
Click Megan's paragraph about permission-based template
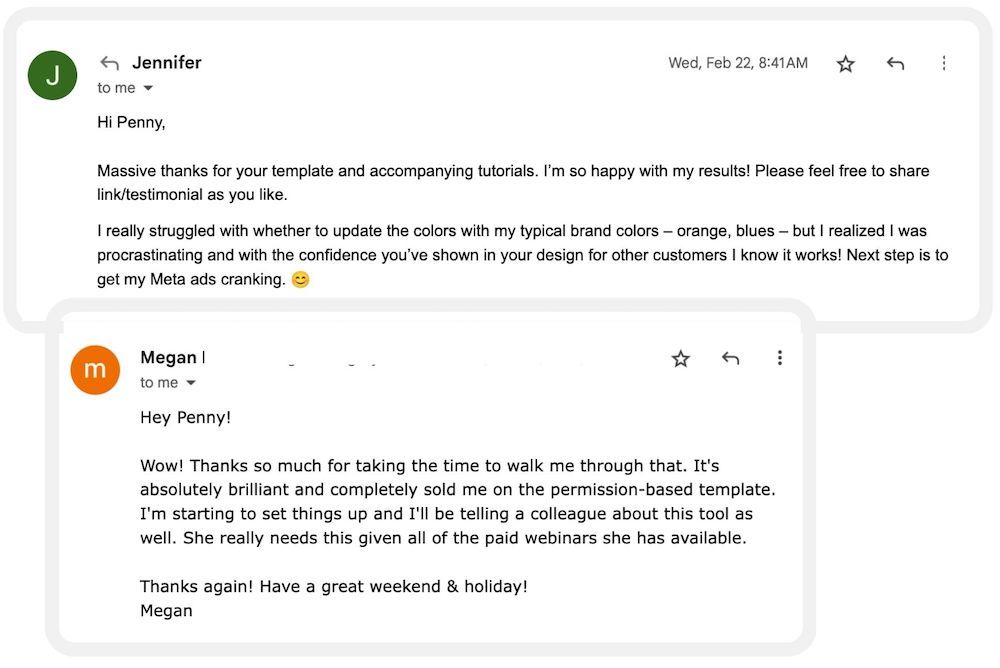click(457, 502)
